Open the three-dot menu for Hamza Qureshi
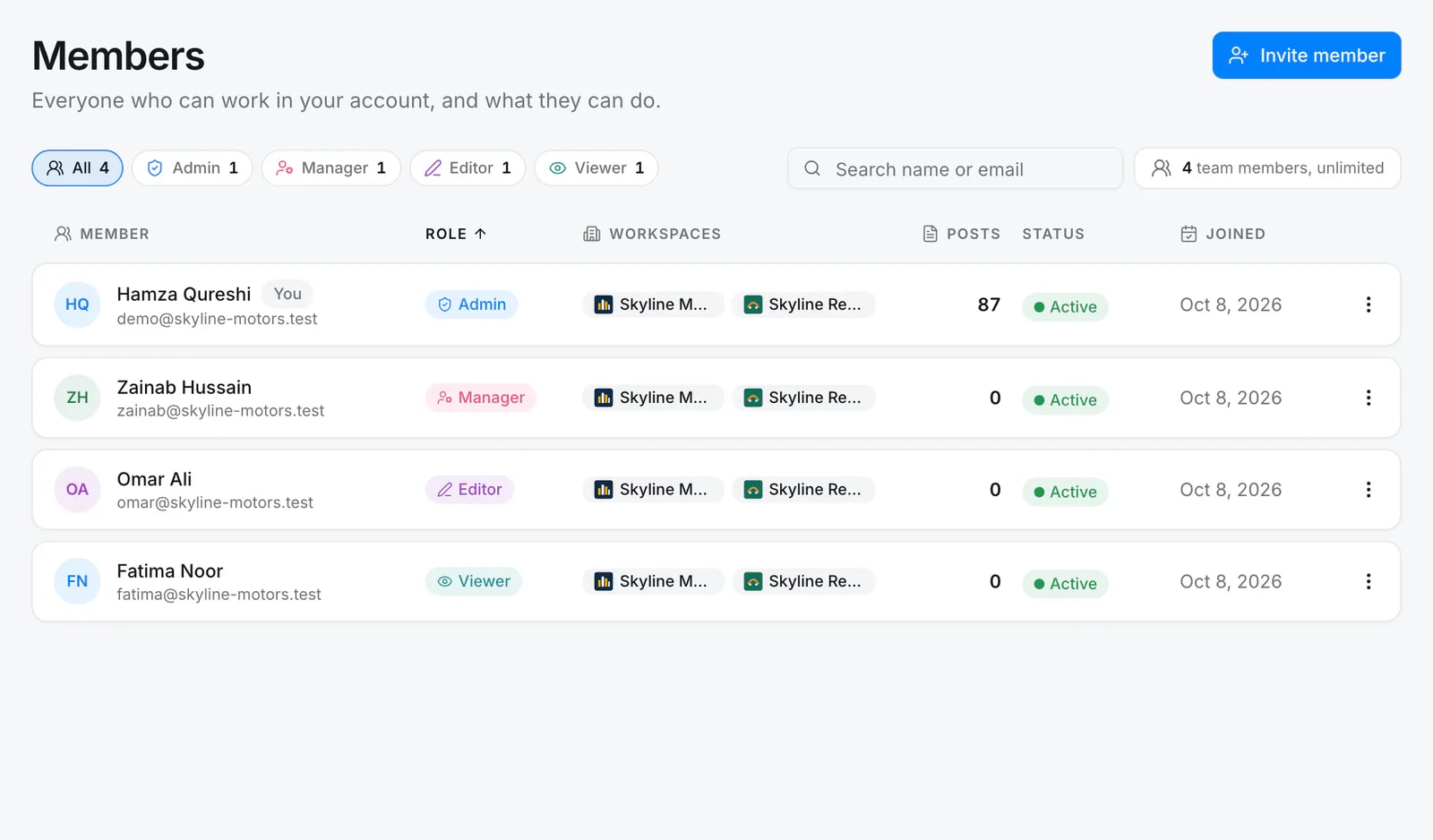Screen dimensions: 1433x840 pos(1368,304)
